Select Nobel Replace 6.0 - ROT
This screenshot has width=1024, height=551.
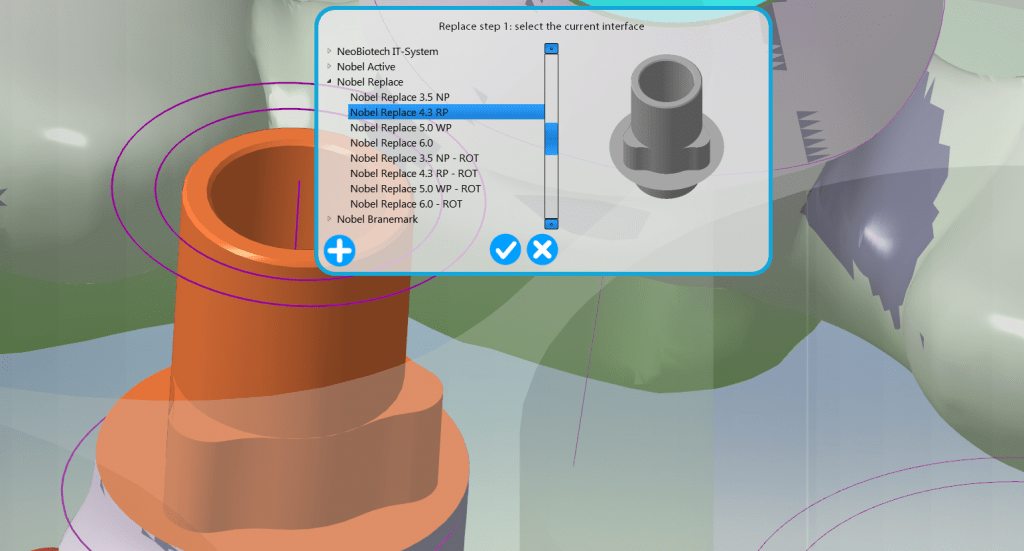[x=406, y=204]
